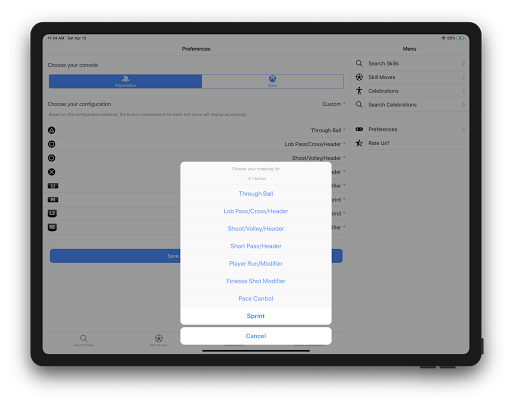The width and height of the screenshot is (512, 406).
Task: Cancel the button mapping sheet
Action: pos(256,336)
